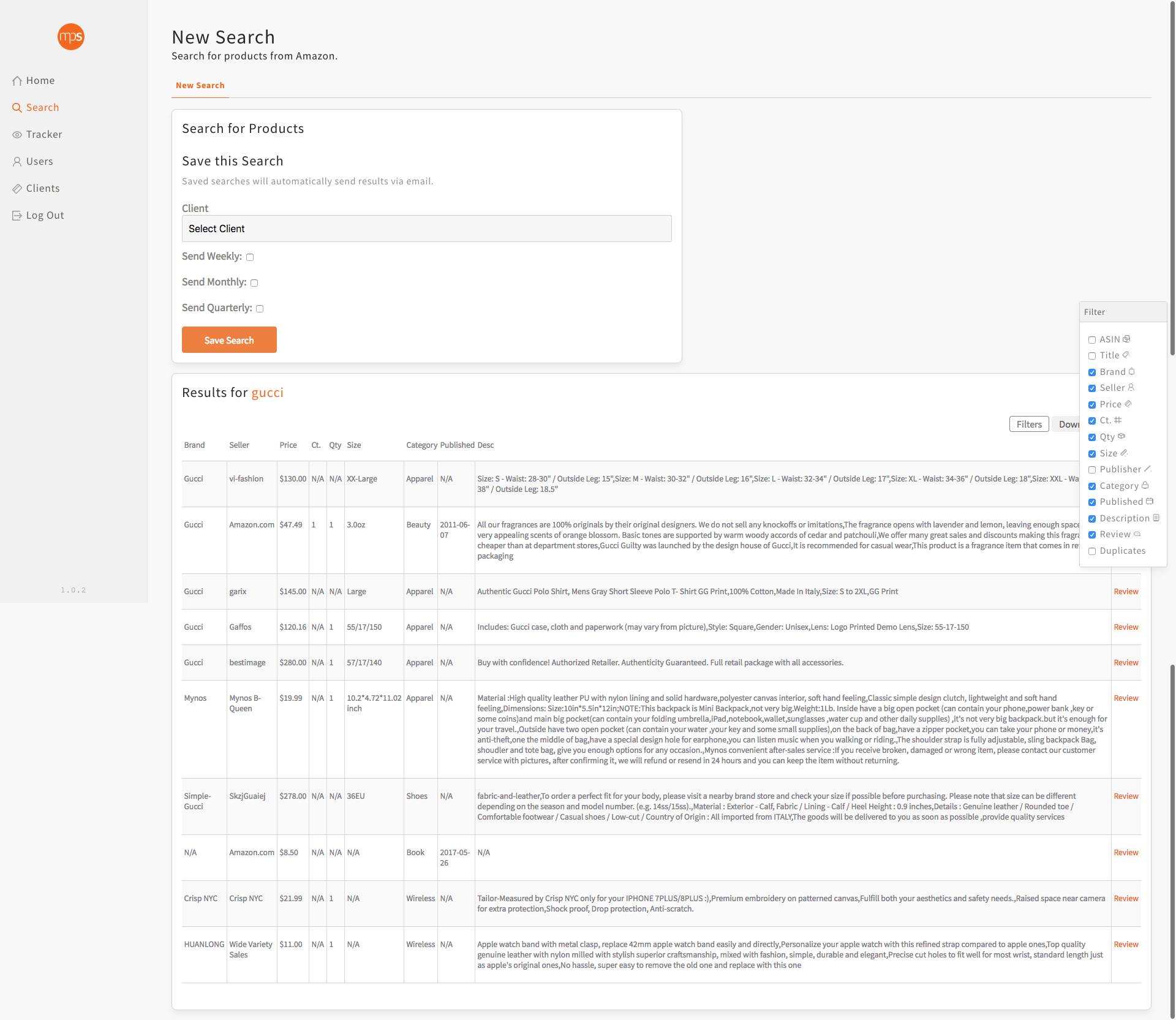Click the Home house icon in the sidebar
The image size is (1176, 1020).
click(17, 81)
